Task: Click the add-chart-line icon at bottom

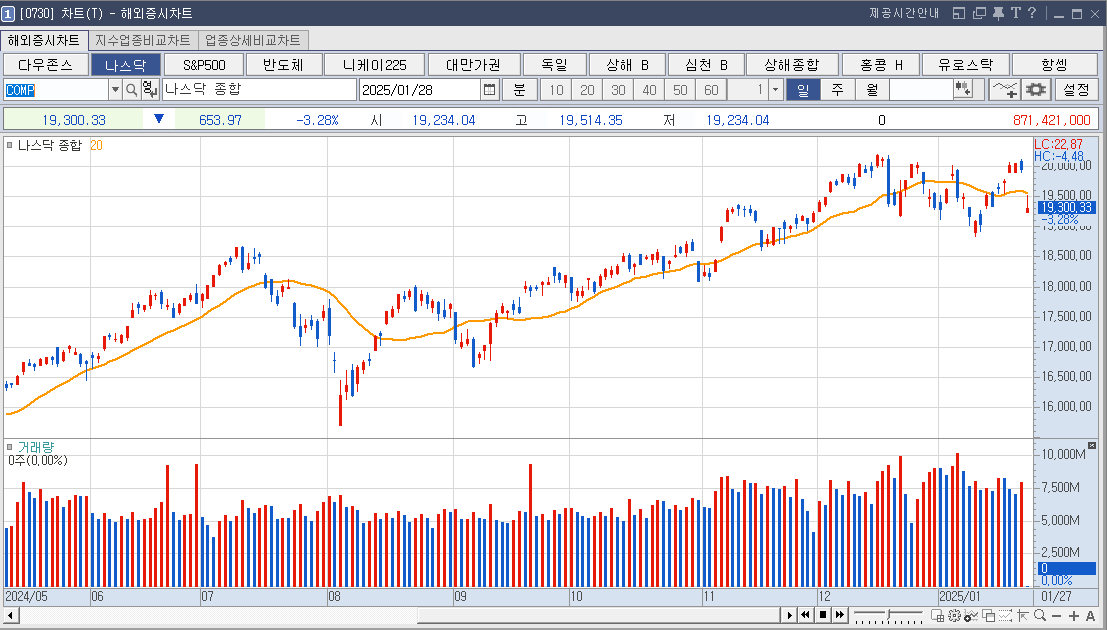Action: point(971,616)
